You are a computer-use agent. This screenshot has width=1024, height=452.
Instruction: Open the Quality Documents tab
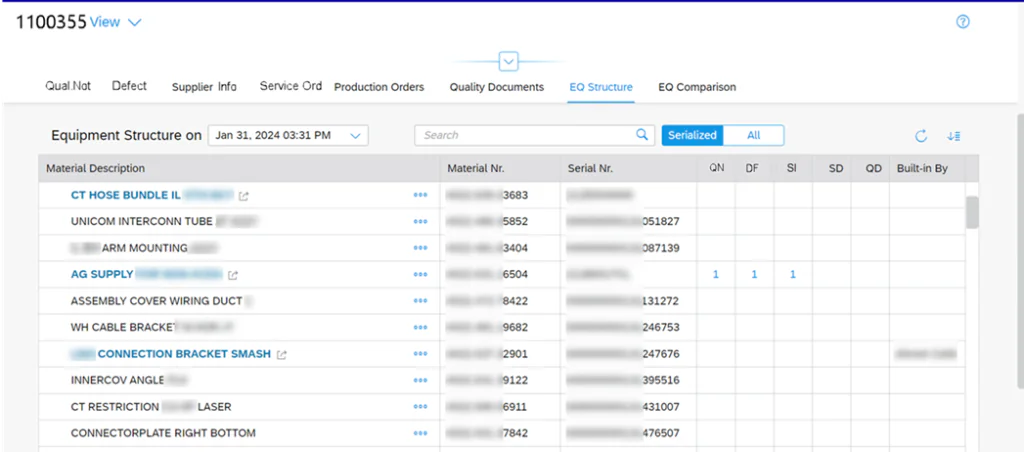pyautogui.click(x=496, y=87)
